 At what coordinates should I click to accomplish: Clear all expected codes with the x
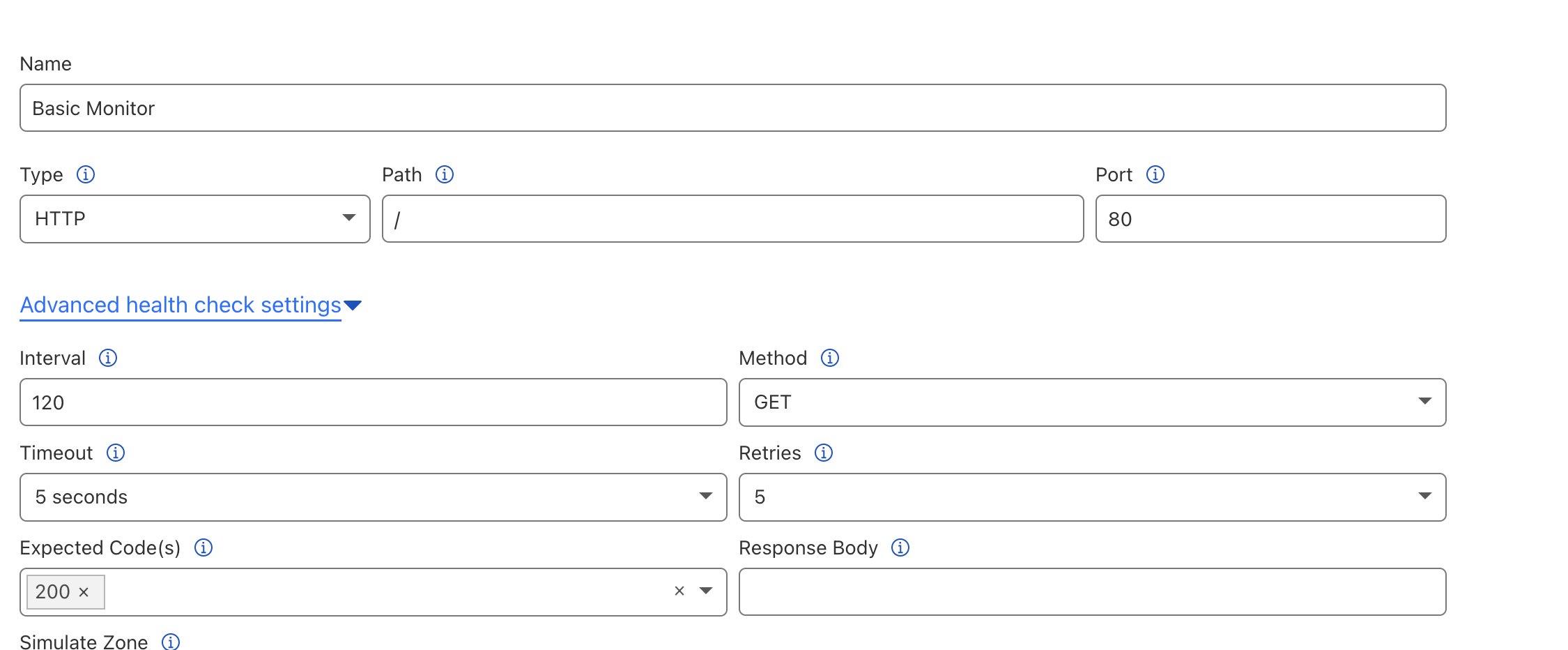tap(679, 591)
